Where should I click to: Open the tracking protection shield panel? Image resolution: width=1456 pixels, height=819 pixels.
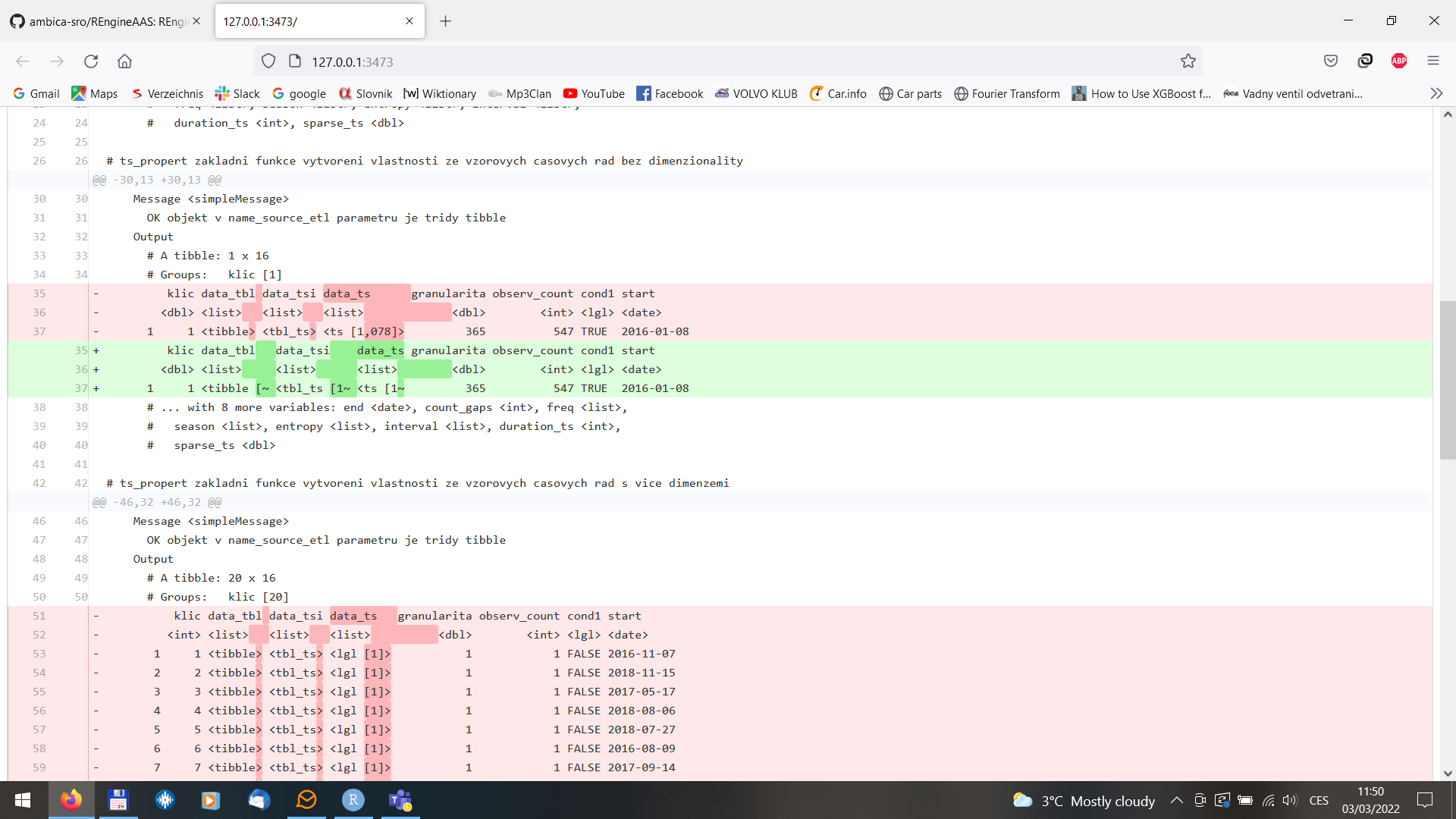pyautogui.click(x=268, y=61)
